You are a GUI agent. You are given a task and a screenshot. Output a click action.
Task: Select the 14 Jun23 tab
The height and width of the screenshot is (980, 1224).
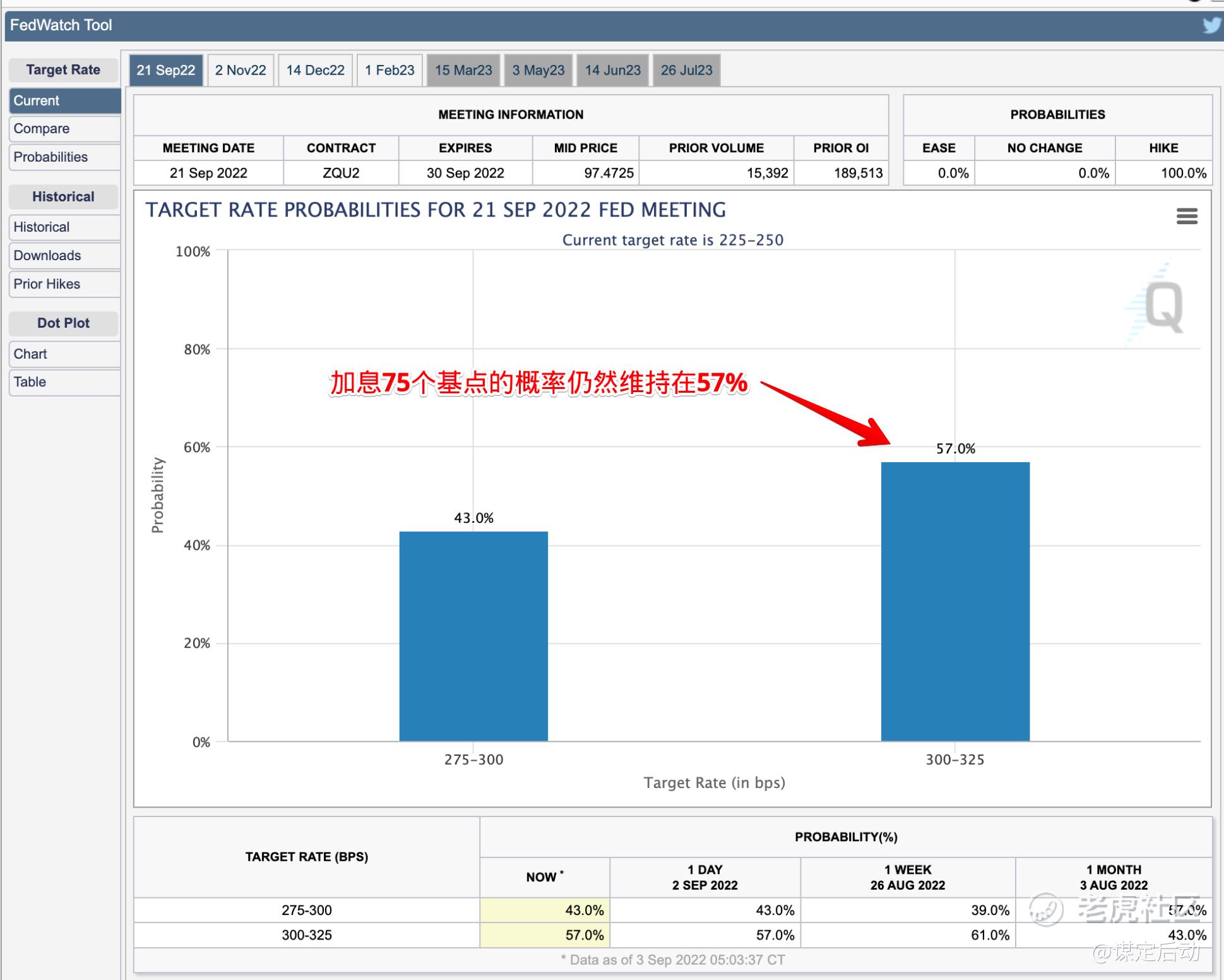click(612, 70)
